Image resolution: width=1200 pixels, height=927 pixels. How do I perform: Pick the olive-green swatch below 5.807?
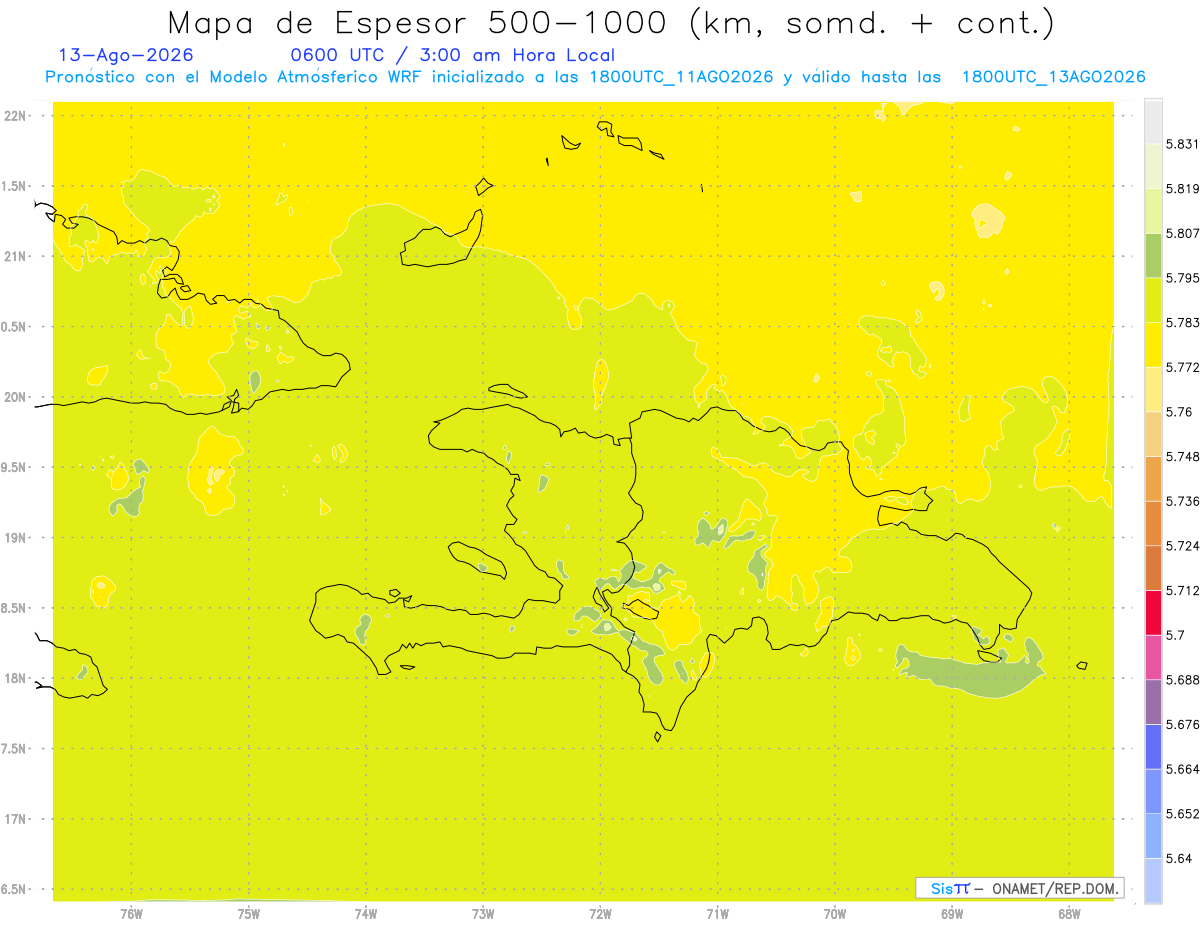[1153, 255]
